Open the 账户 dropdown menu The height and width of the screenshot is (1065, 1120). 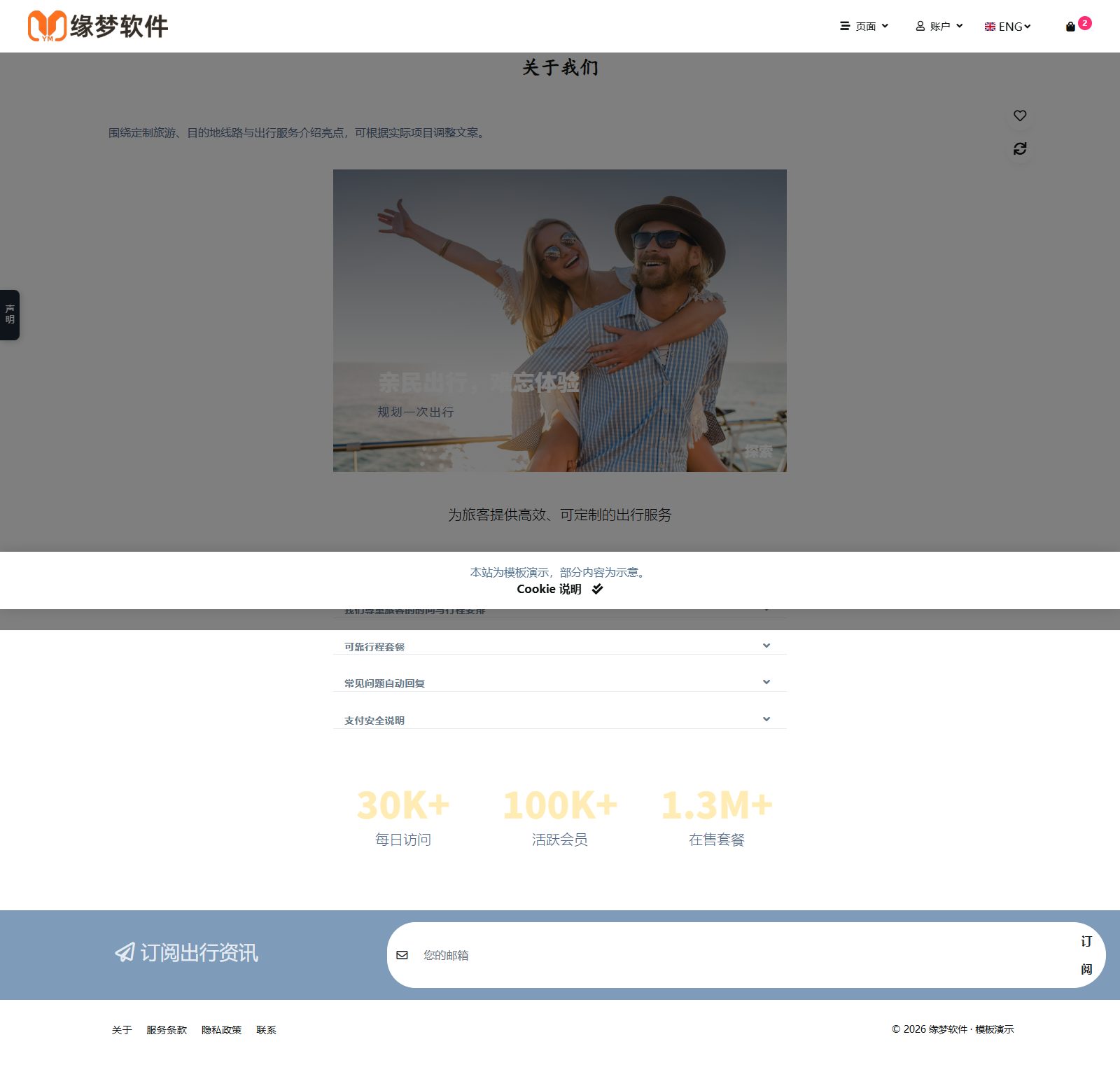click(939, 26)
